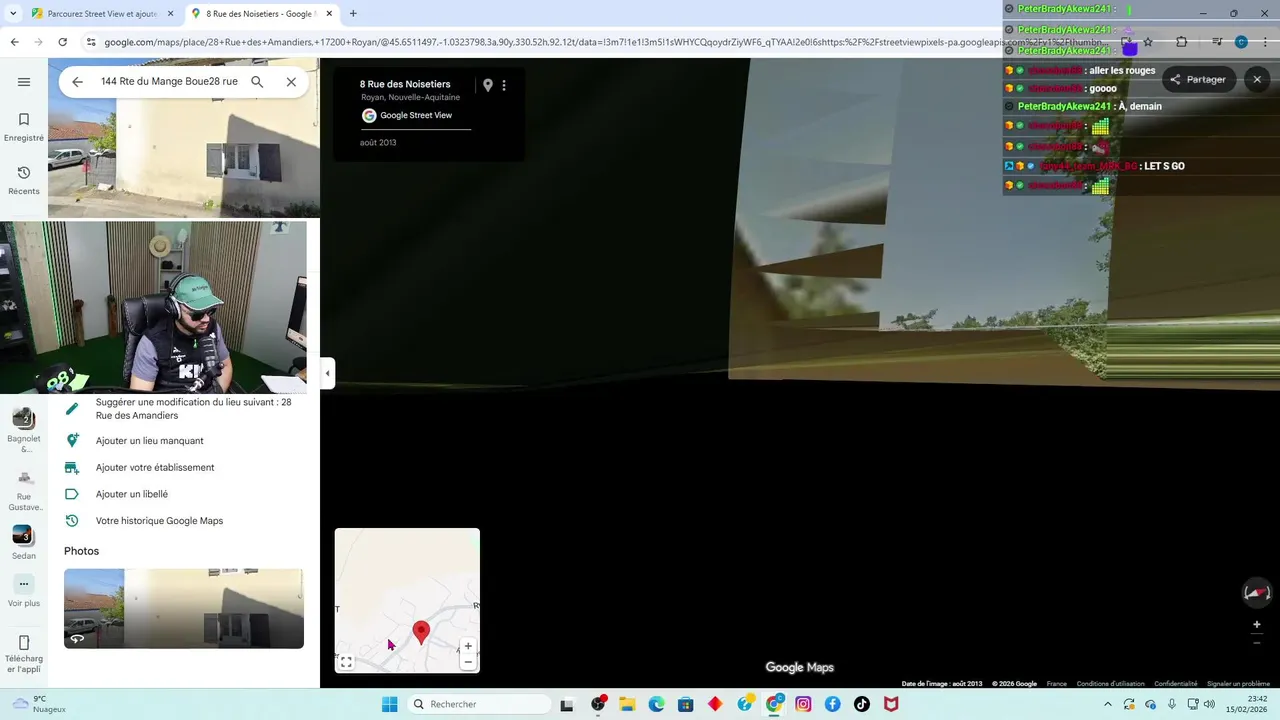The width and height of the screenshot is (1280, 720).
Task: Close the 'Parcourez Street View' tab
Action: [170, 14]
